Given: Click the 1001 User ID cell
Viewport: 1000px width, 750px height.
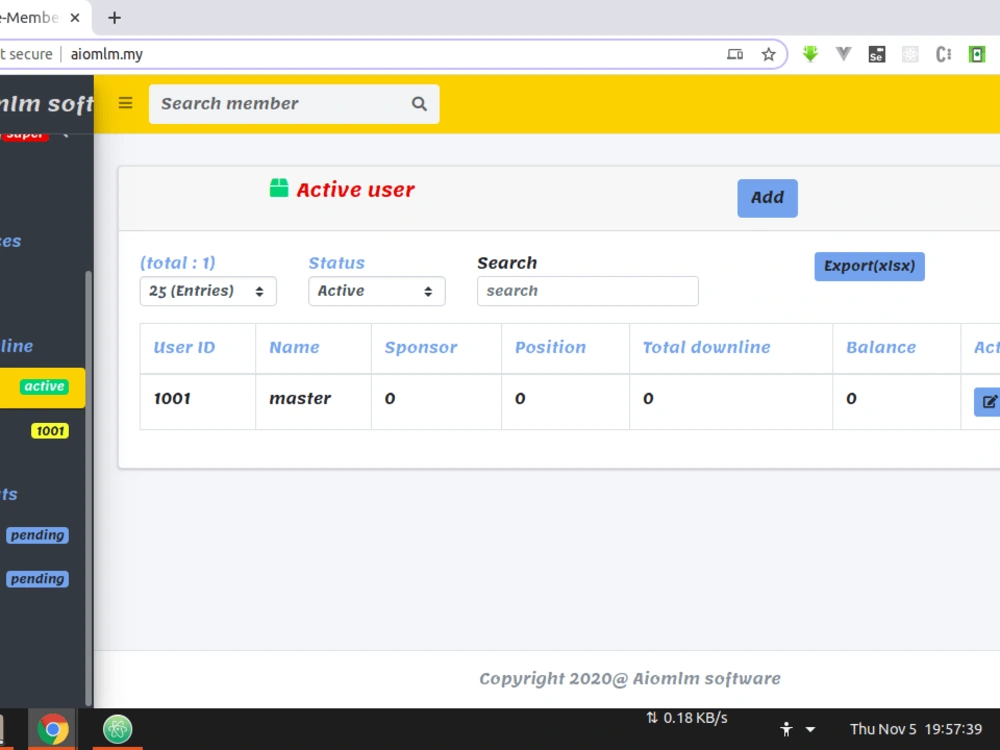Looking at the screenshot, I should 198,402.
